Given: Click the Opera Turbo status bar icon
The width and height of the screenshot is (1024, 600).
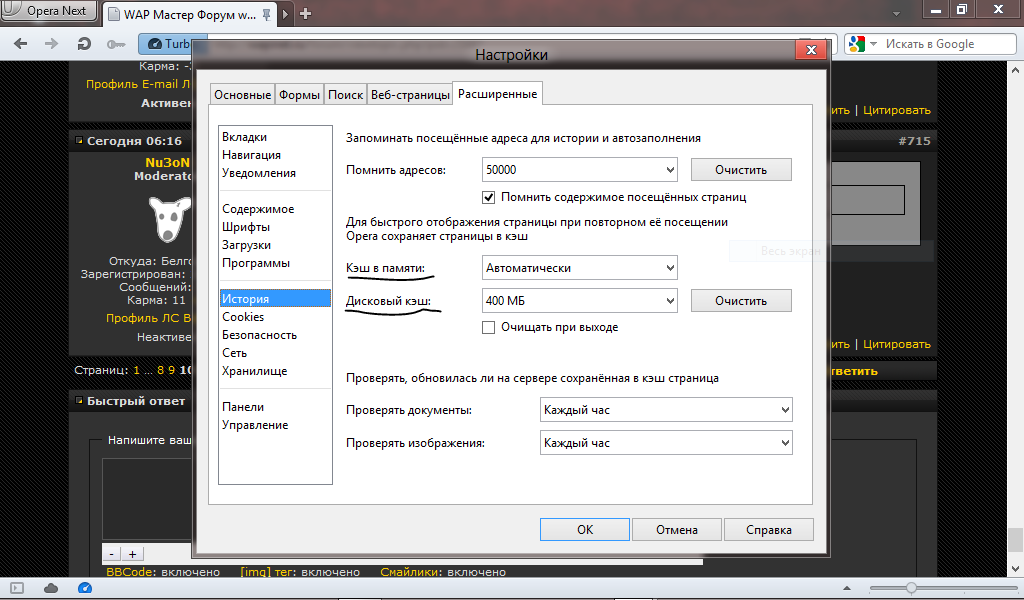Looking at the screenshot, I should [x=85, y=587].
